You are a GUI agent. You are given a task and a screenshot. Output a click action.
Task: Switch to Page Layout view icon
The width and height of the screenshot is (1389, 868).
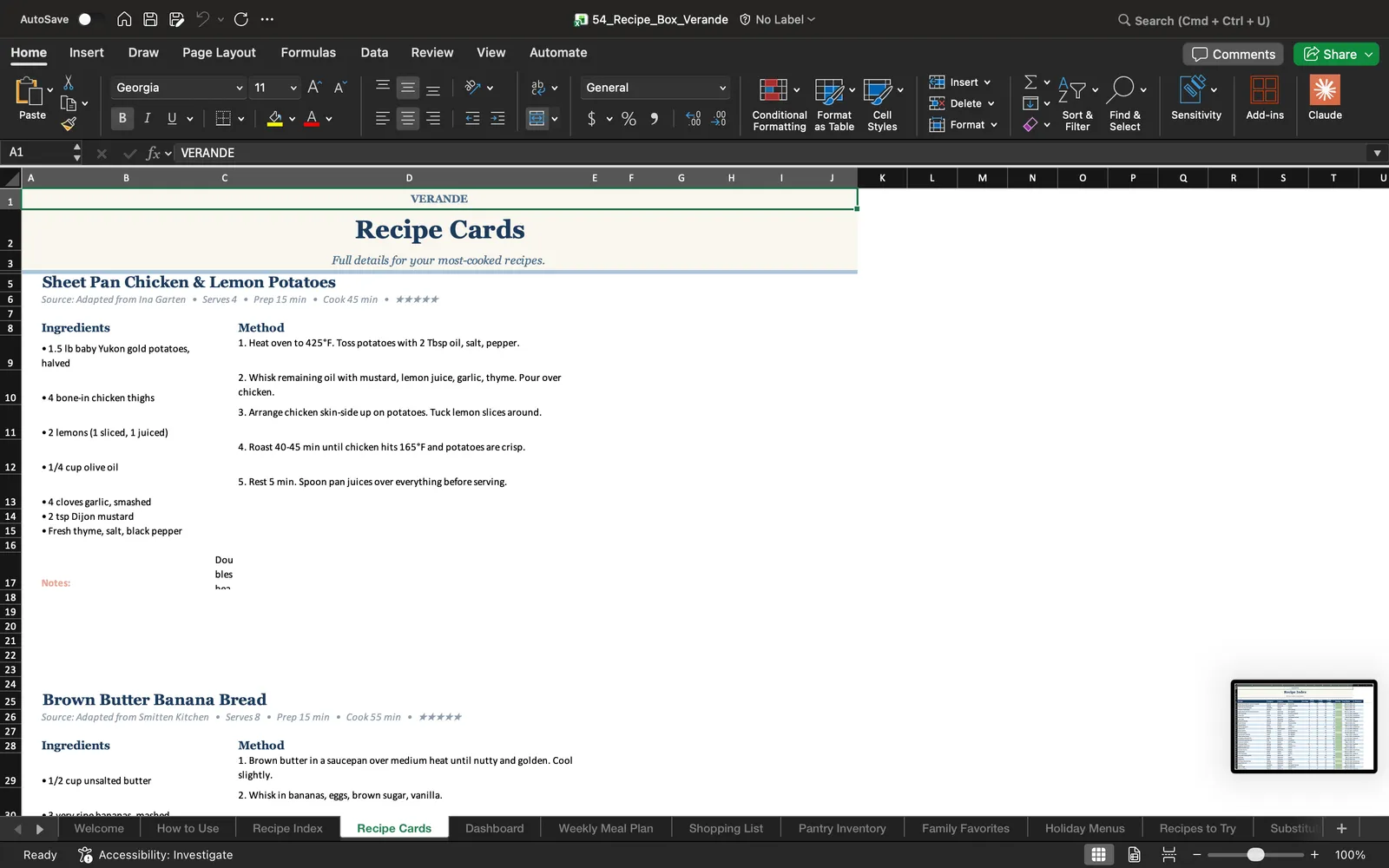1134,854
